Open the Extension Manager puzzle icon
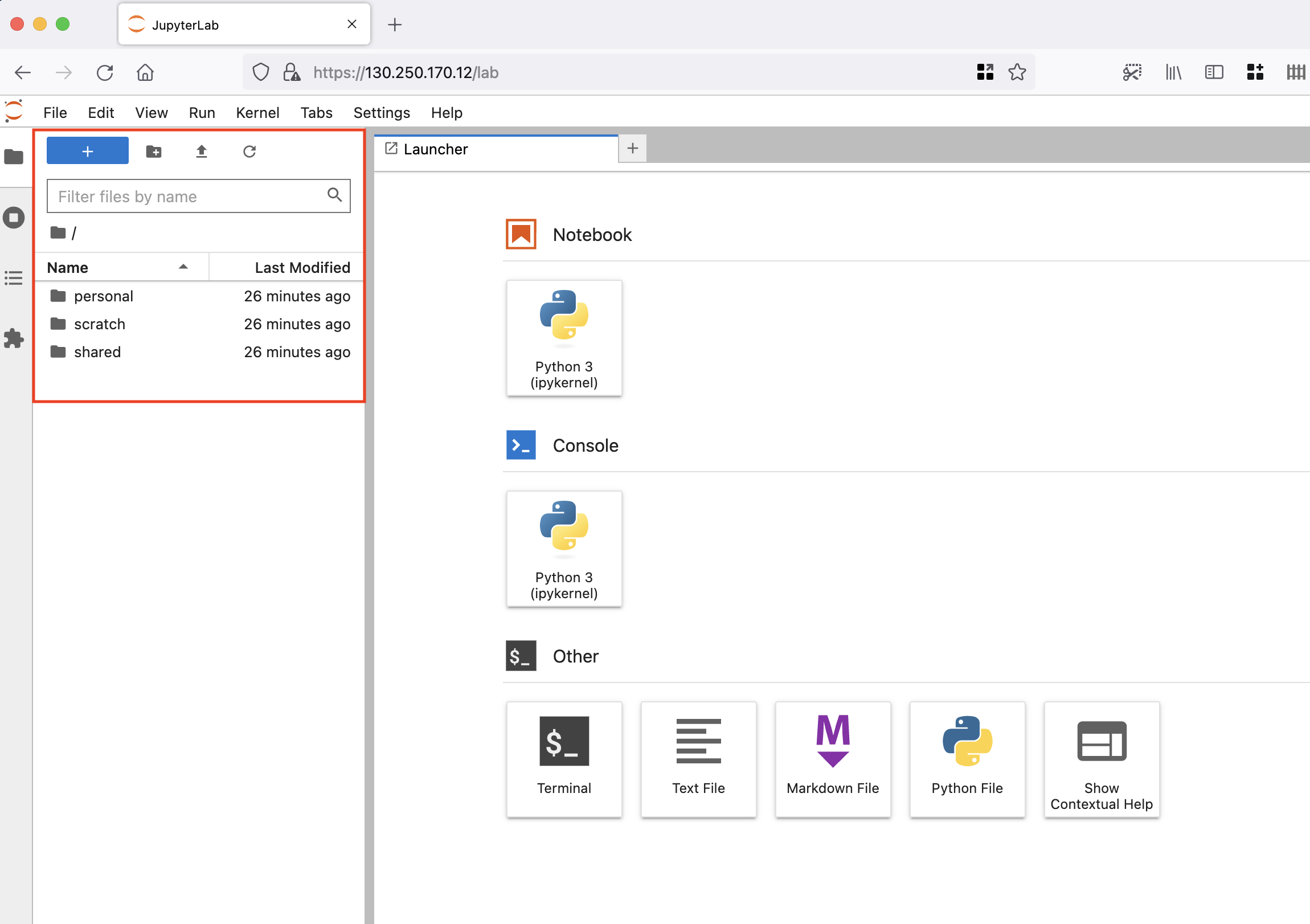This screenshot has height=924, width=1310. (14, 338)
